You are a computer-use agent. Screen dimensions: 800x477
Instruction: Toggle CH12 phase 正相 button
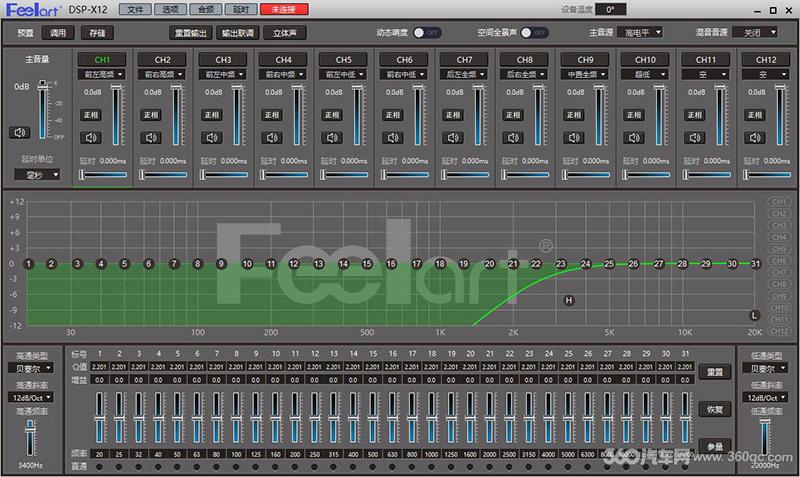(x=755, y=115)
